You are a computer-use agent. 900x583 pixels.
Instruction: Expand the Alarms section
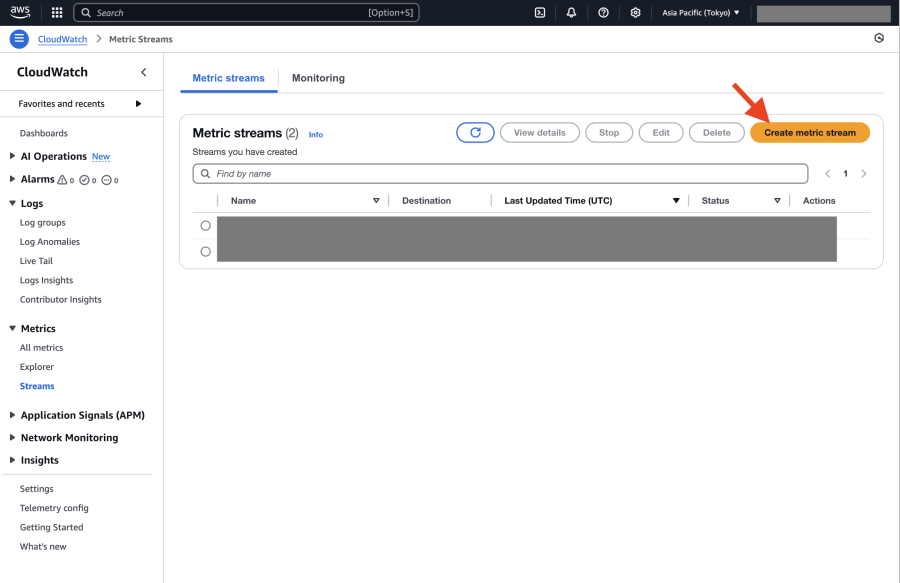point(12,179)
